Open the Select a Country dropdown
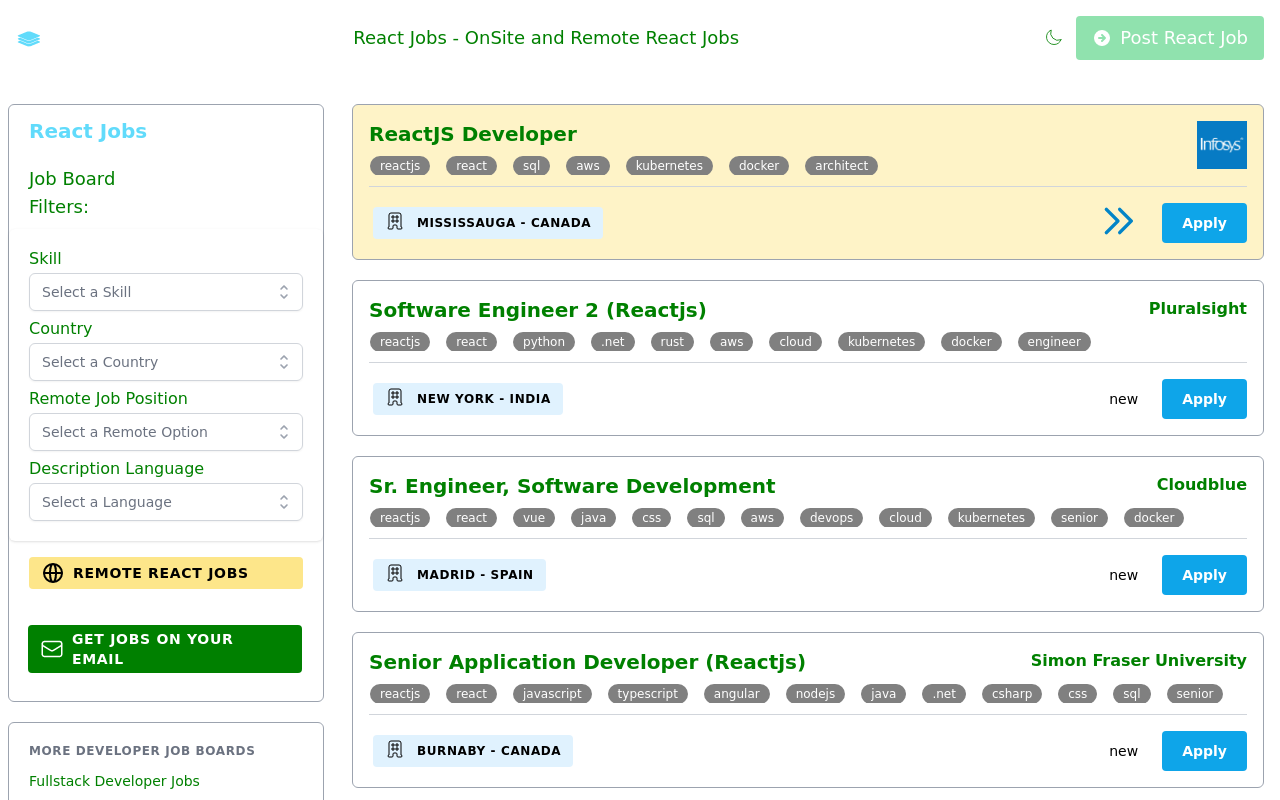Screen dimensions: 1280x800 click(166, 362)
